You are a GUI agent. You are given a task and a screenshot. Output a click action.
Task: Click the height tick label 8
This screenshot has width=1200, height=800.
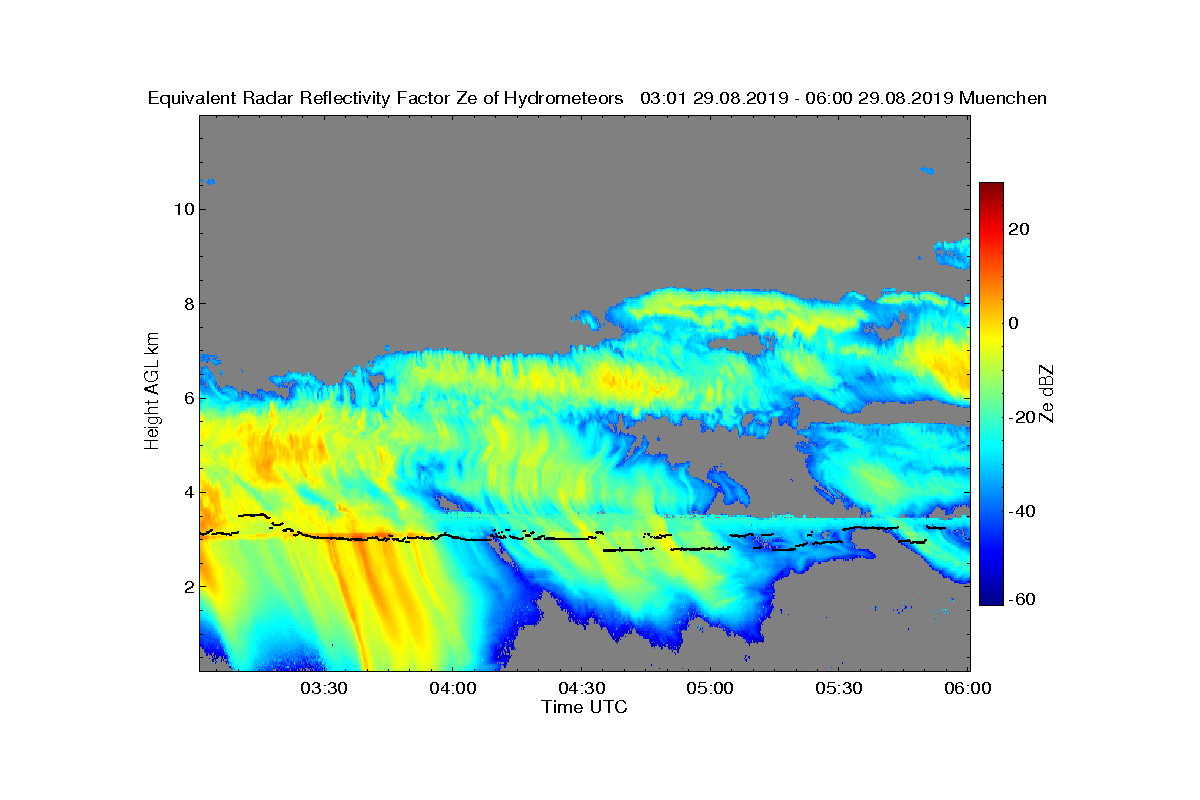tap(188, 303)
